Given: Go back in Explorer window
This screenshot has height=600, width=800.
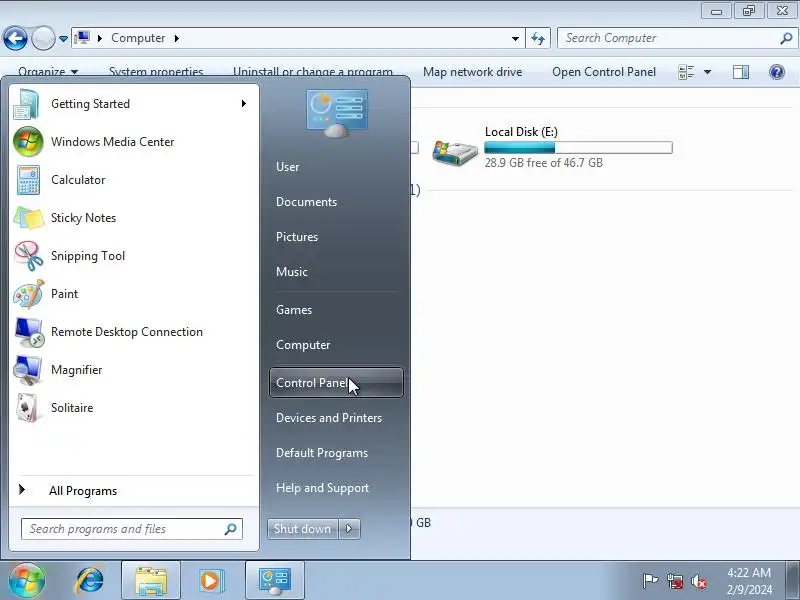Looking at the screenshot, I should point(15,38).
